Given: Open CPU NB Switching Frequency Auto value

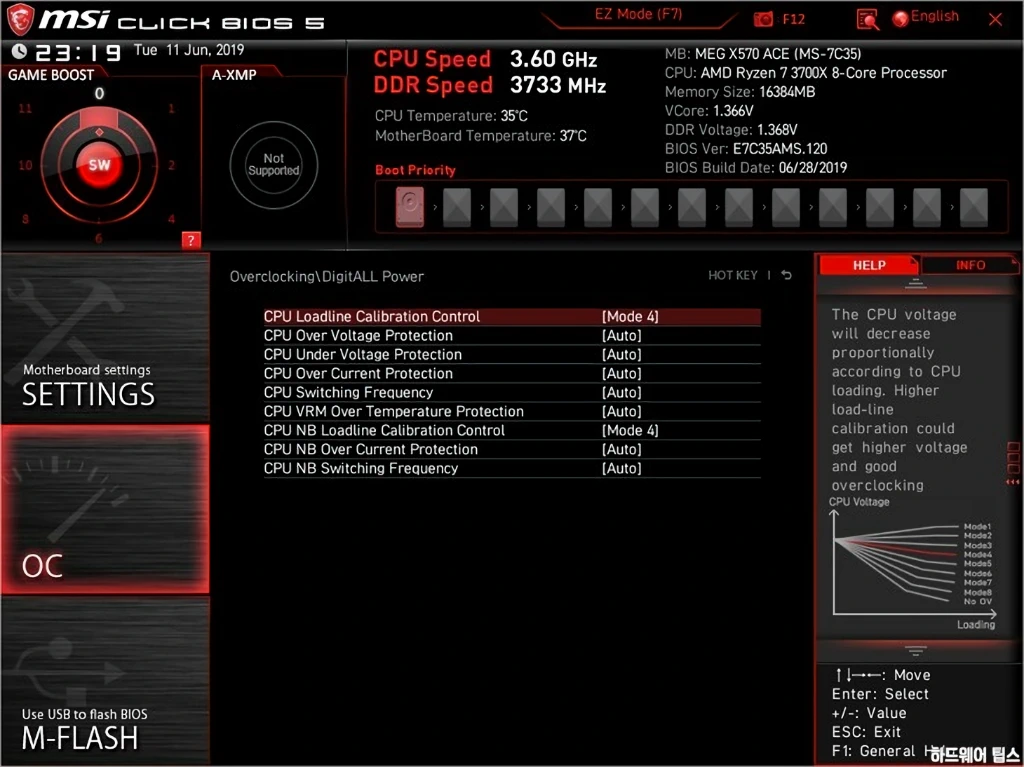Looking at the screenshot, I should pyautogui.click(x=622, y=468).
